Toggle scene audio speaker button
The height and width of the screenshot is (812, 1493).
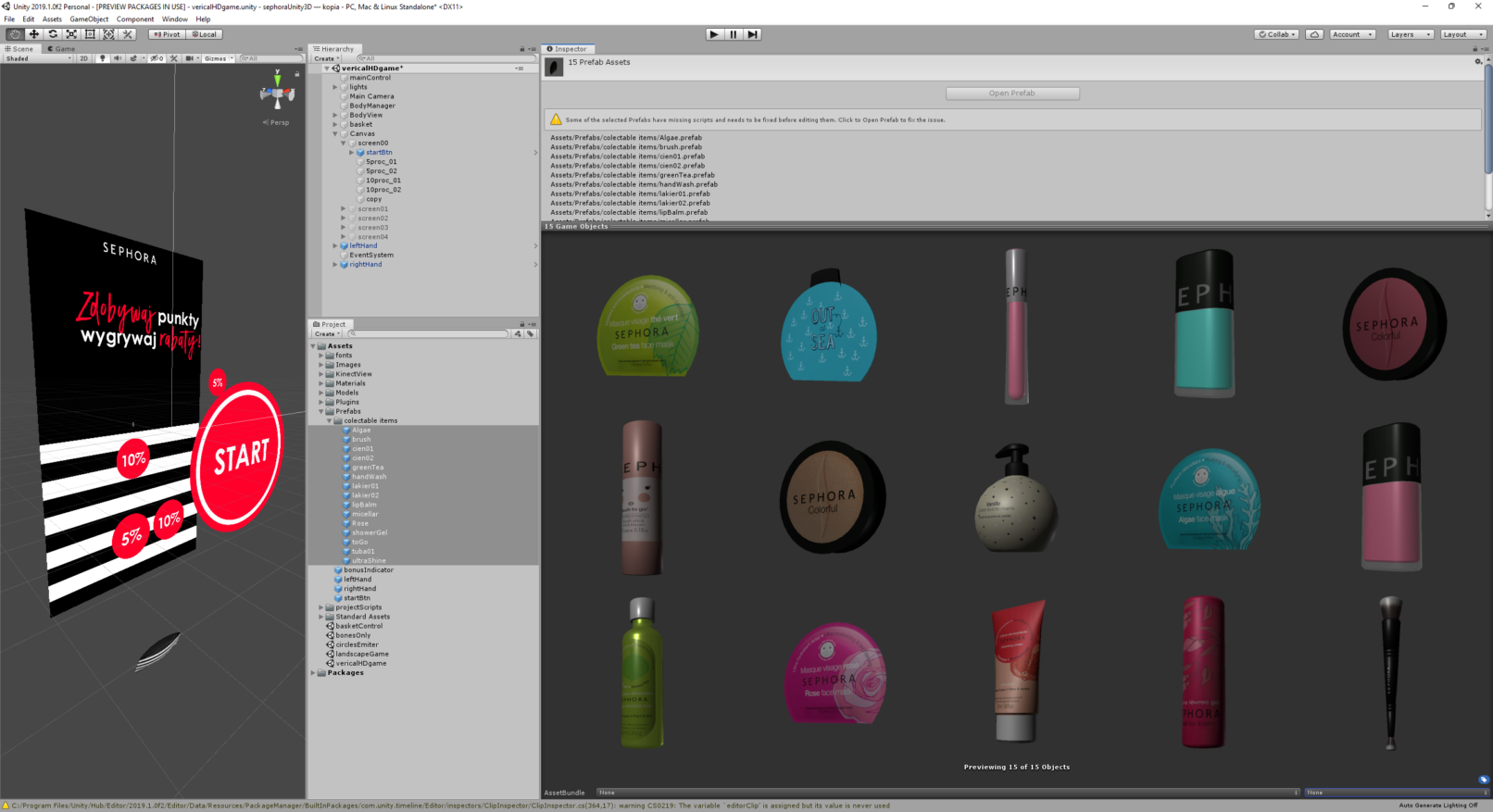pyautogui.click(x=118, y=58)
